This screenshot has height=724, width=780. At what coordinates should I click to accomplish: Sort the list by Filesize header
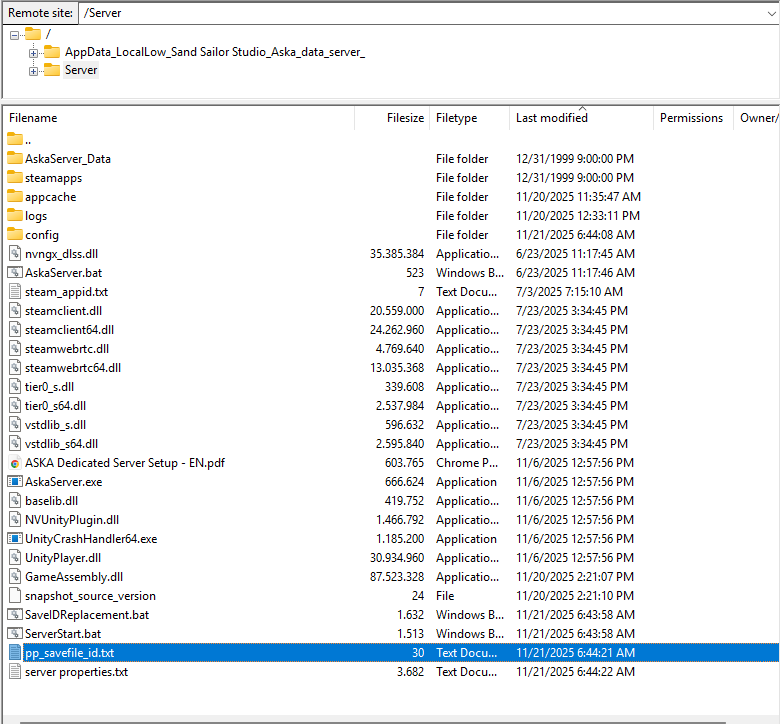coord(405,118)
